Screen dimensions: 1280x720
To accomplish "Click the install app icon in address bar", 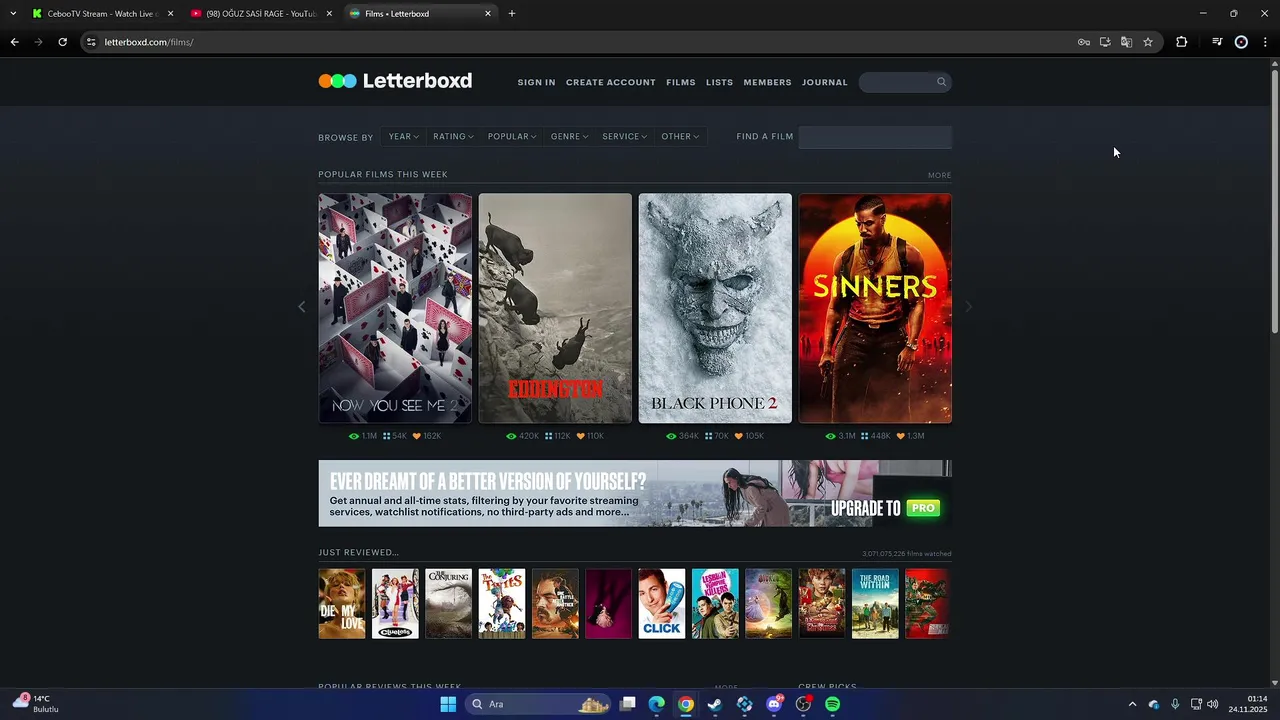I will [1105, 42].
